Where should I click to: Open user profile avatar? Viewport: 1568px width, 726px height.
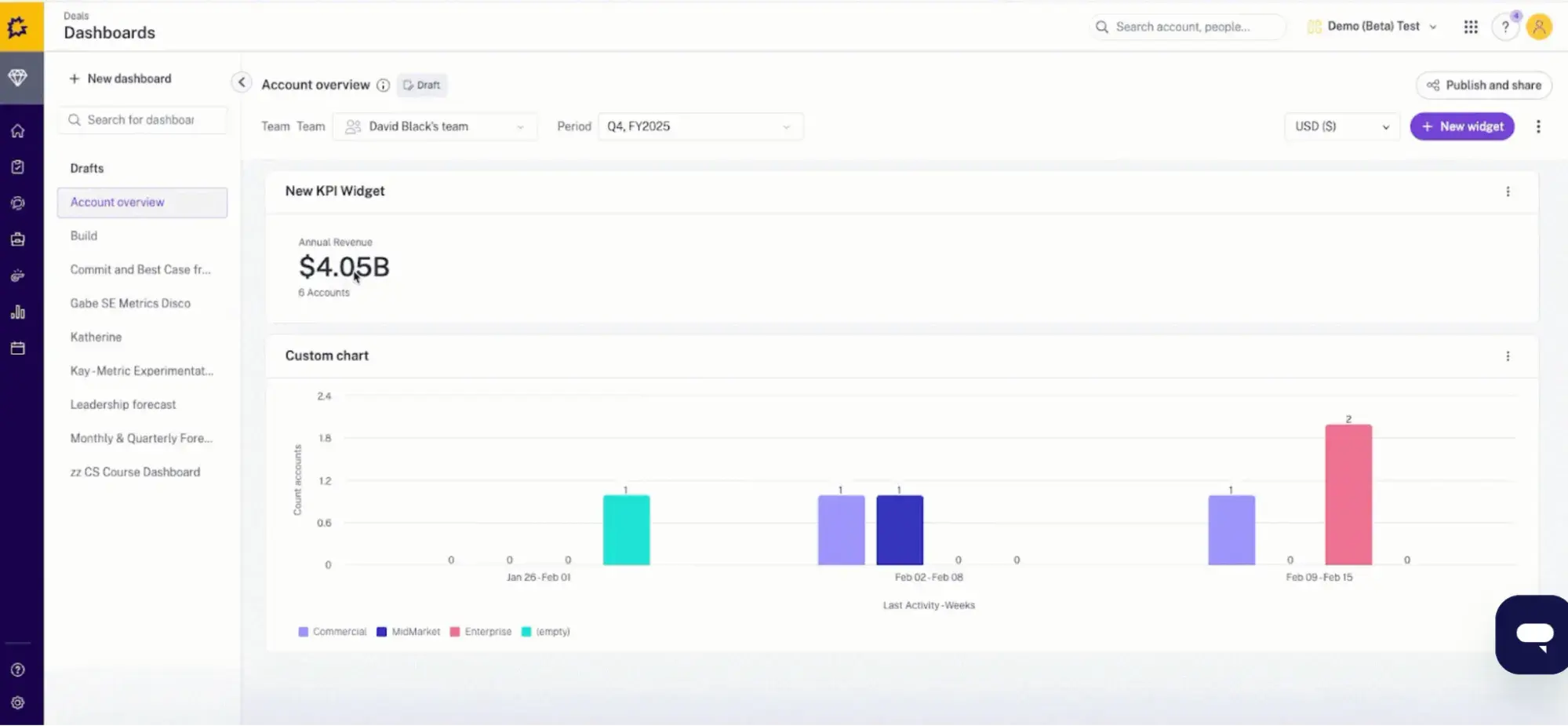click(1539, 27)
